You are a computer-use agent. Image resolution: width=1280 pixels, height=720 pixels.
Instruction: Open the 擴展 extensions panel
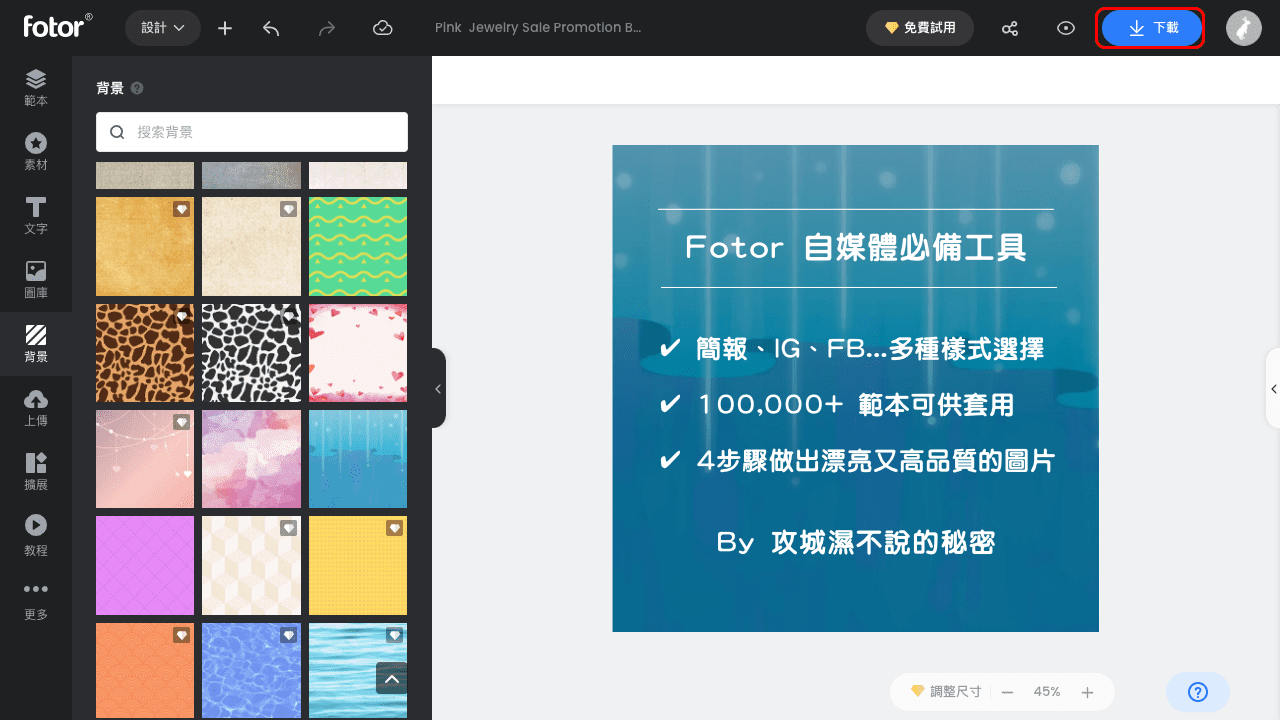point(36,472)
